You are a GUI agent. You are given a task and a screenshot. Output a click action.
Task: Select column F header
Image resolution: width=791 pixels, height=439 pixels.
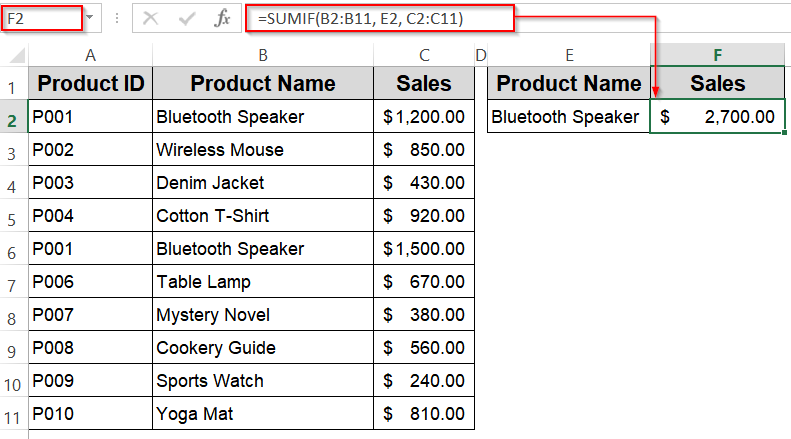click(x=718, y=54)
